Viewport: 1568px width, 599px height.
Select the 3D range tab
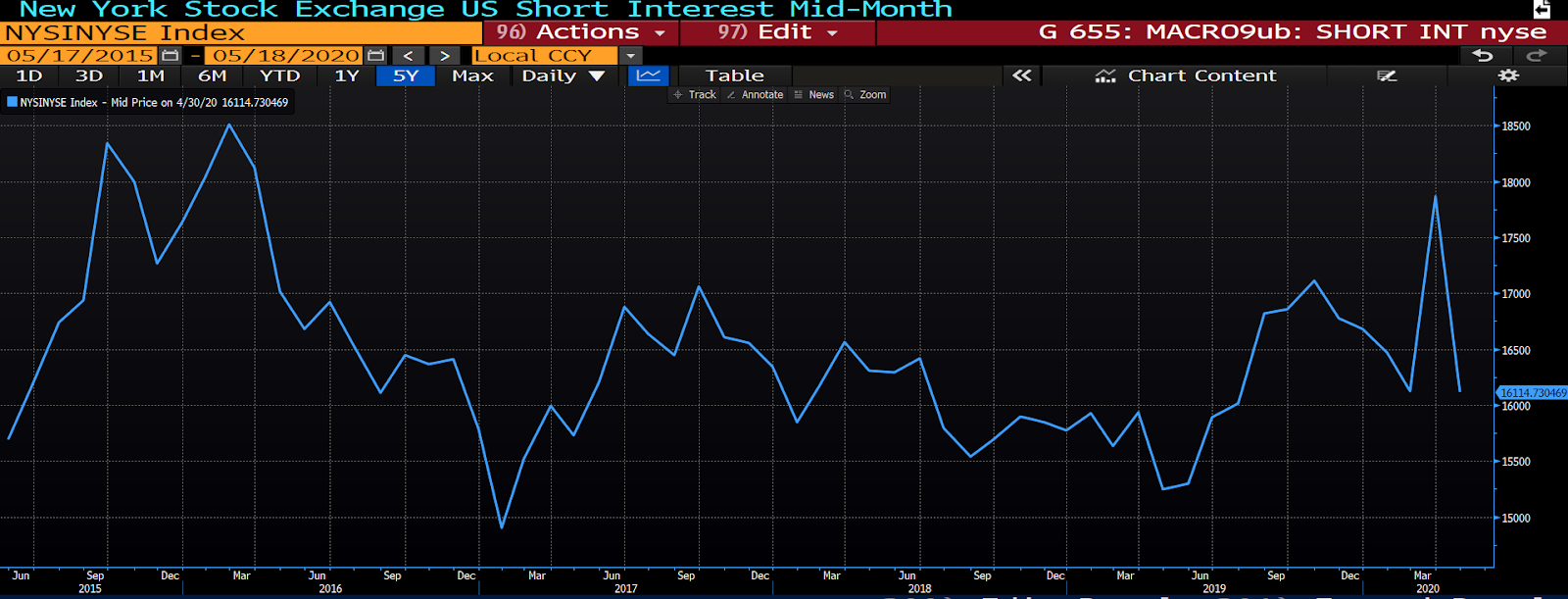pyautogui.click(x=89, y=75)
